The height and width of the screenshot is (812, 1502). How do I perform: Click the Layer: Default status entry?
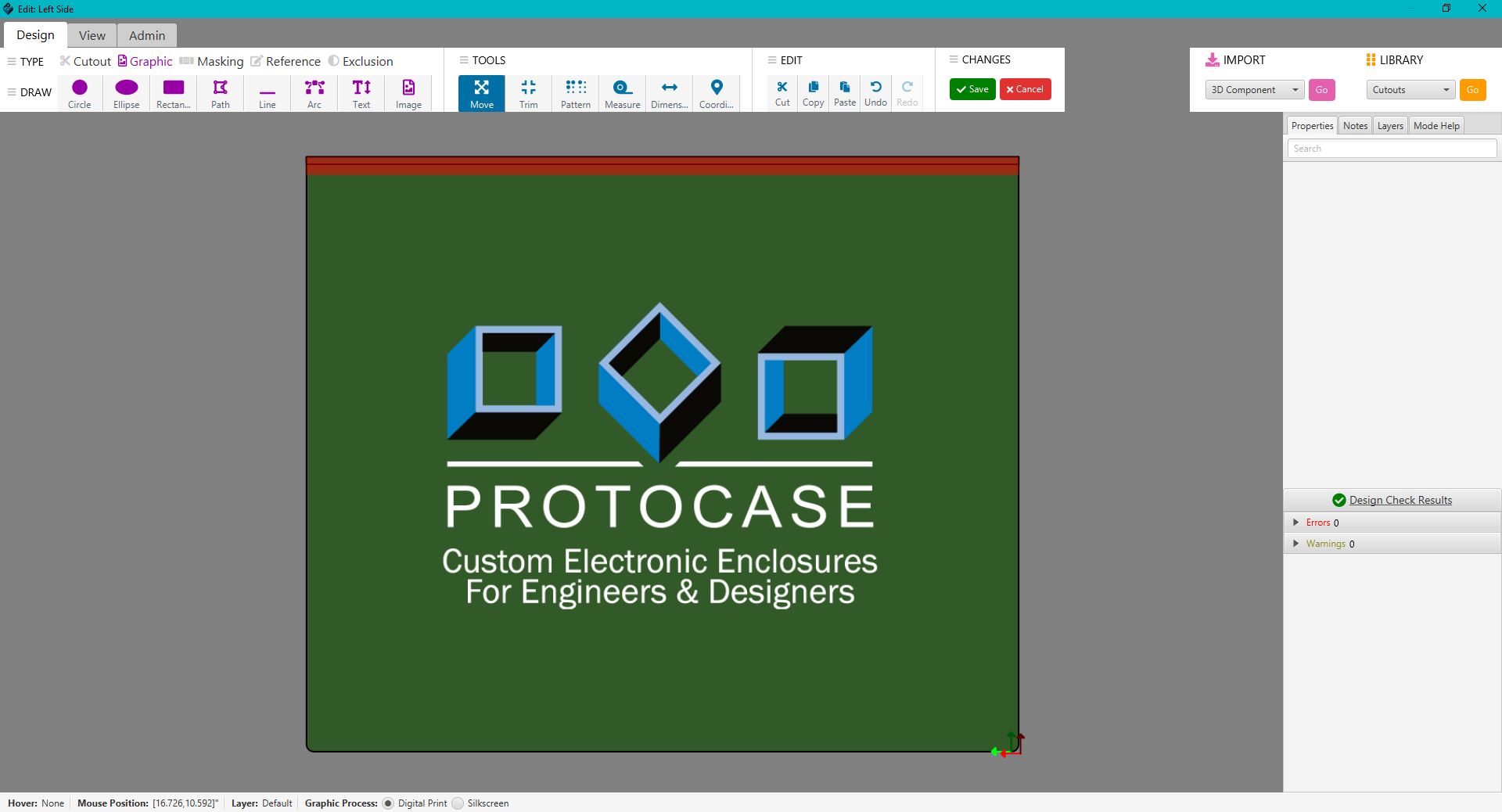261,803
